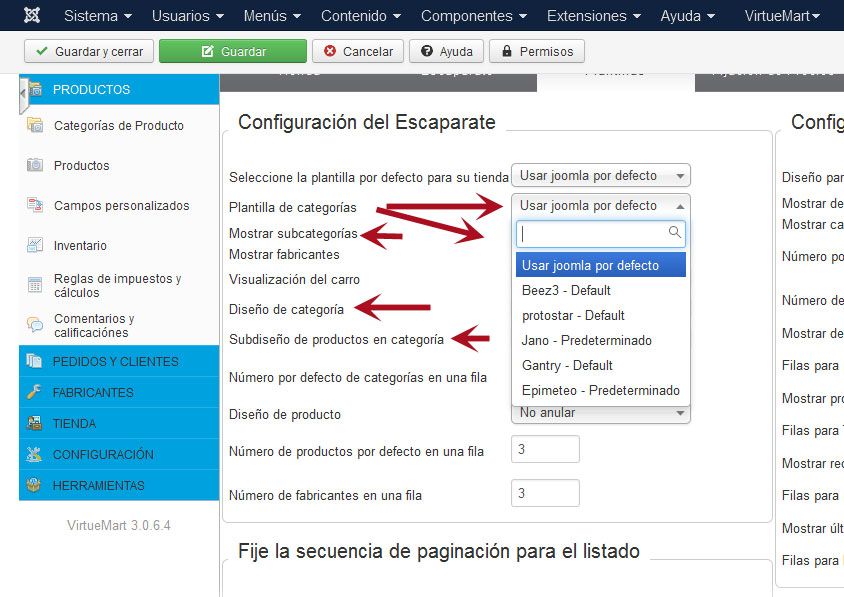Click the FABRICANTES wrench icon
This screenshot has width=844, height=597.
coord(34,392)
